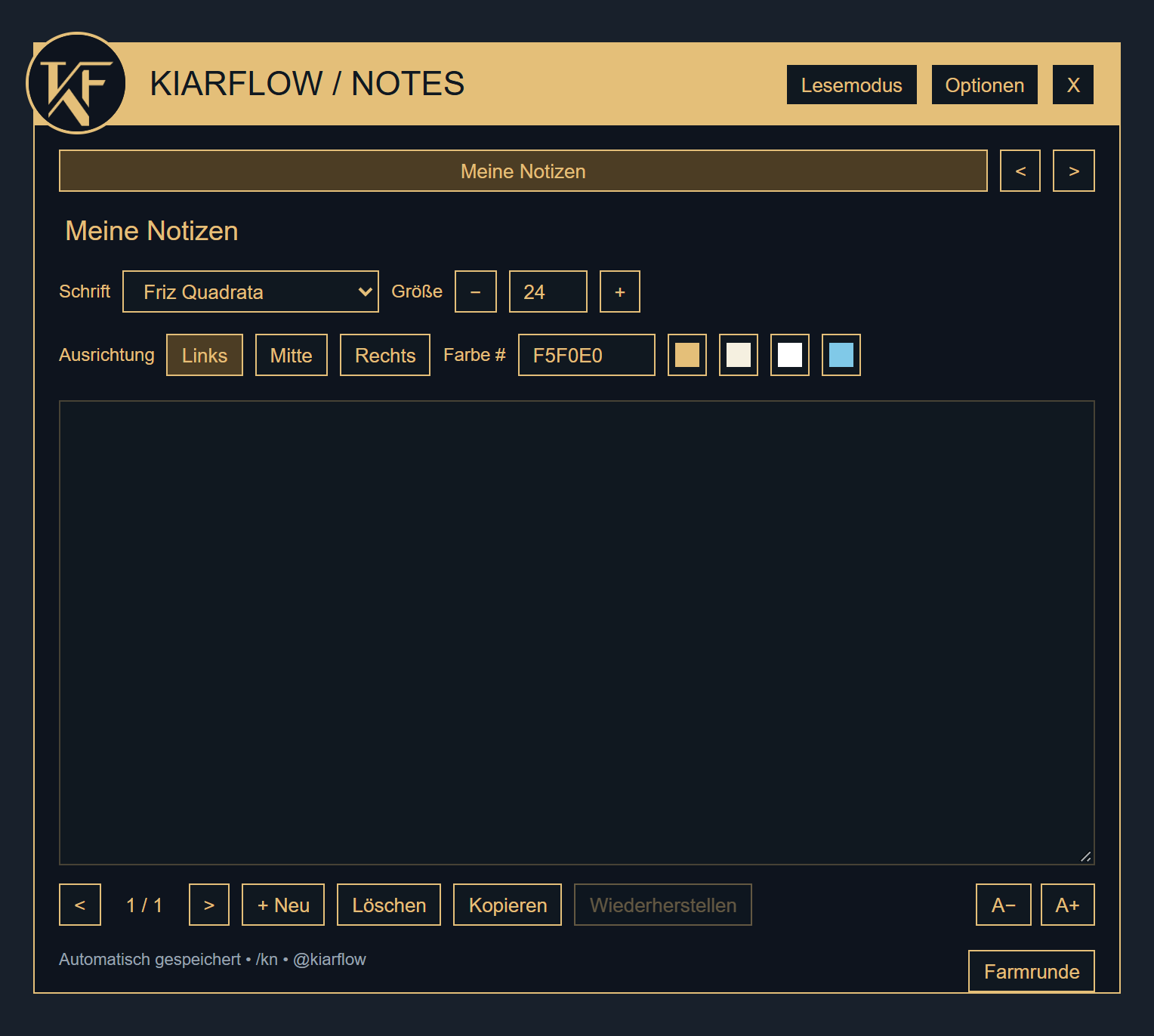Align text Rechts

point(385,355)
